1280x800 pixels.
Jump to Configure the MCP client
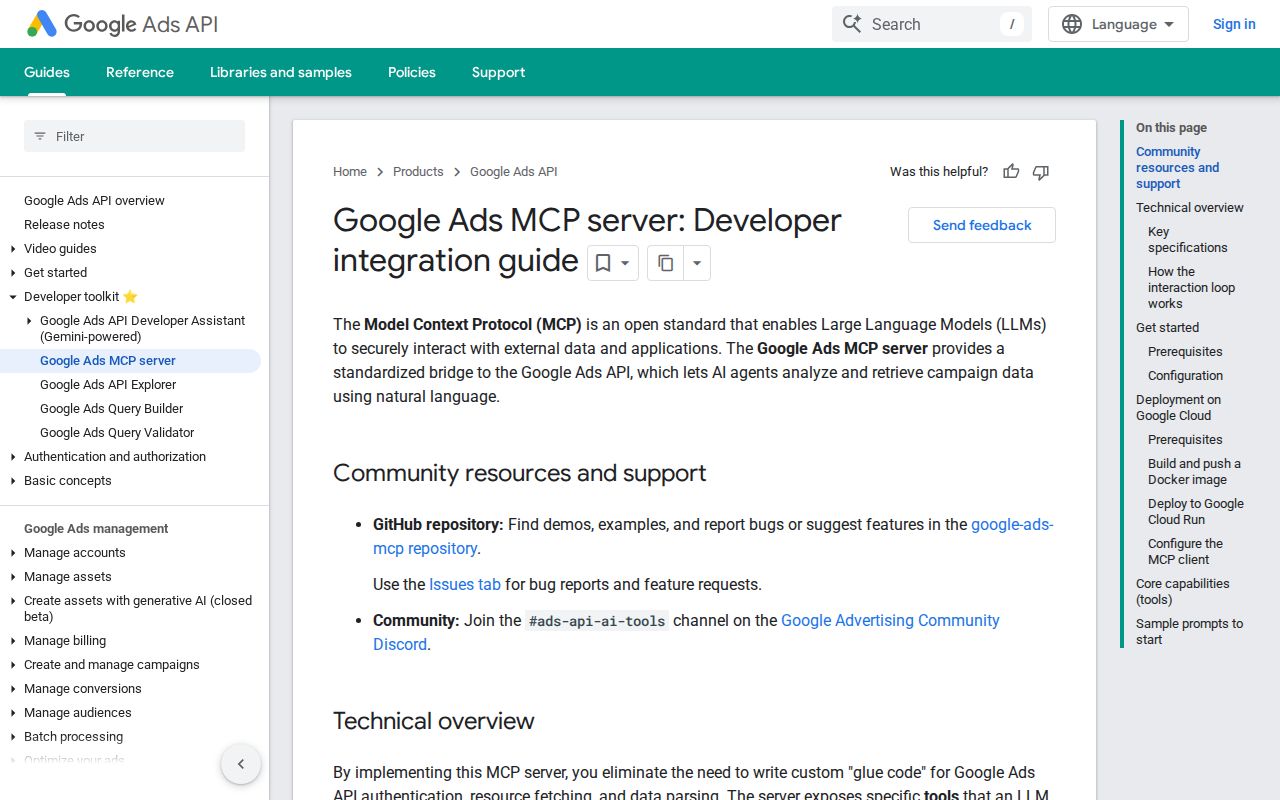(x=1185, y=552)
